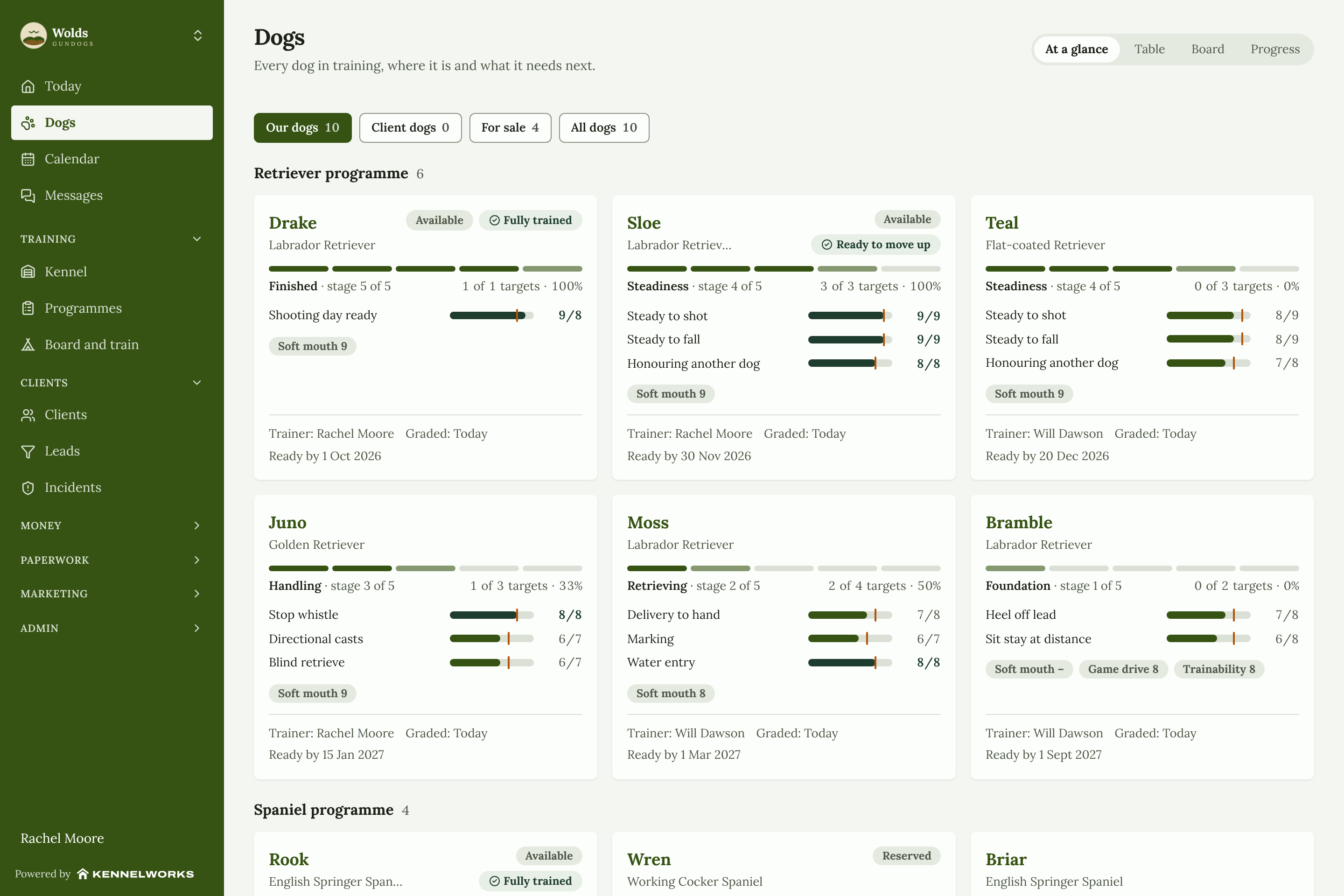The width and height of the screenshot is (1344, 896).
Task: Click the Board and train icon
Action: 28,344
